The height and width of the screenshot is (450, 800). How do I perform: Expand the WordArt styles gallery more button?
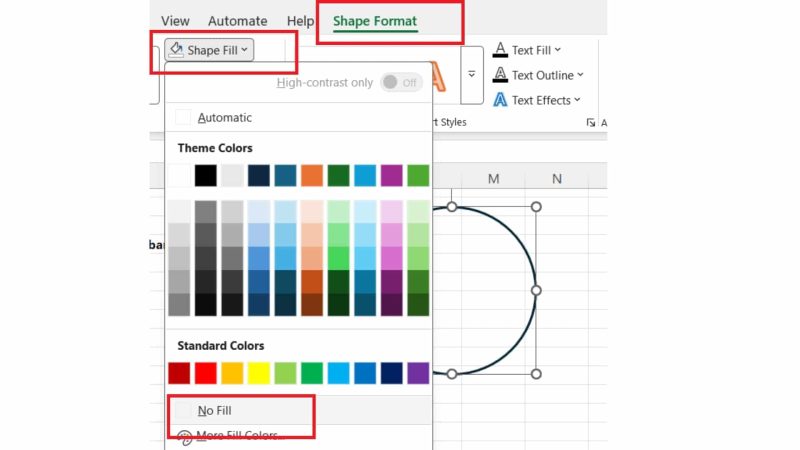472,74
